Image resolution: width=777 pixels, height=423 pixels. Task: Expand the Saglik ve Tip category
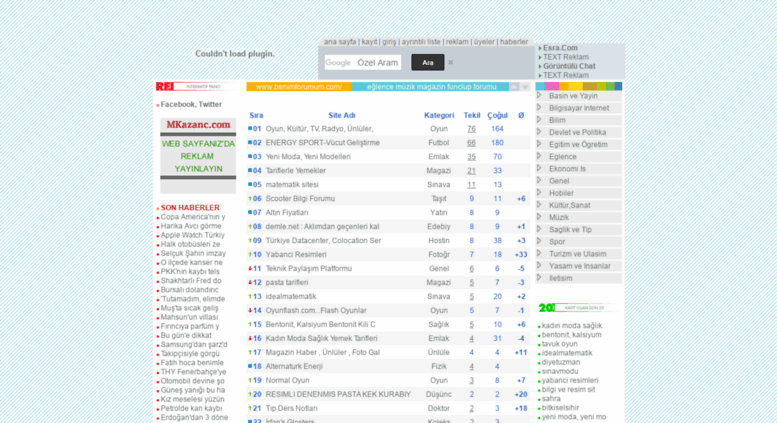click(539, 229)
